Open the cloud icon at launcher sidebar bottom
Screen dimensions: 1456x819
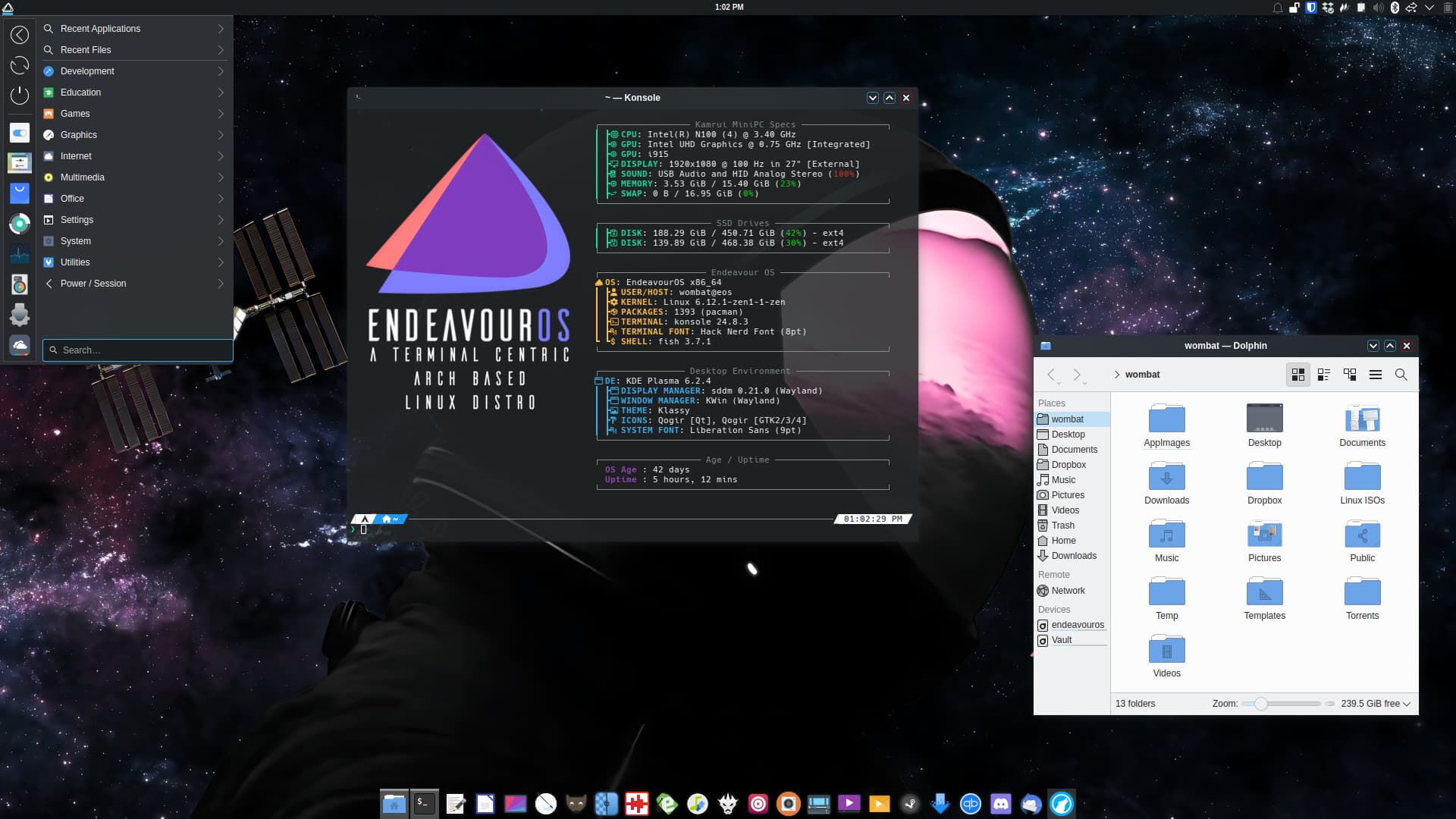pos(20,345)
